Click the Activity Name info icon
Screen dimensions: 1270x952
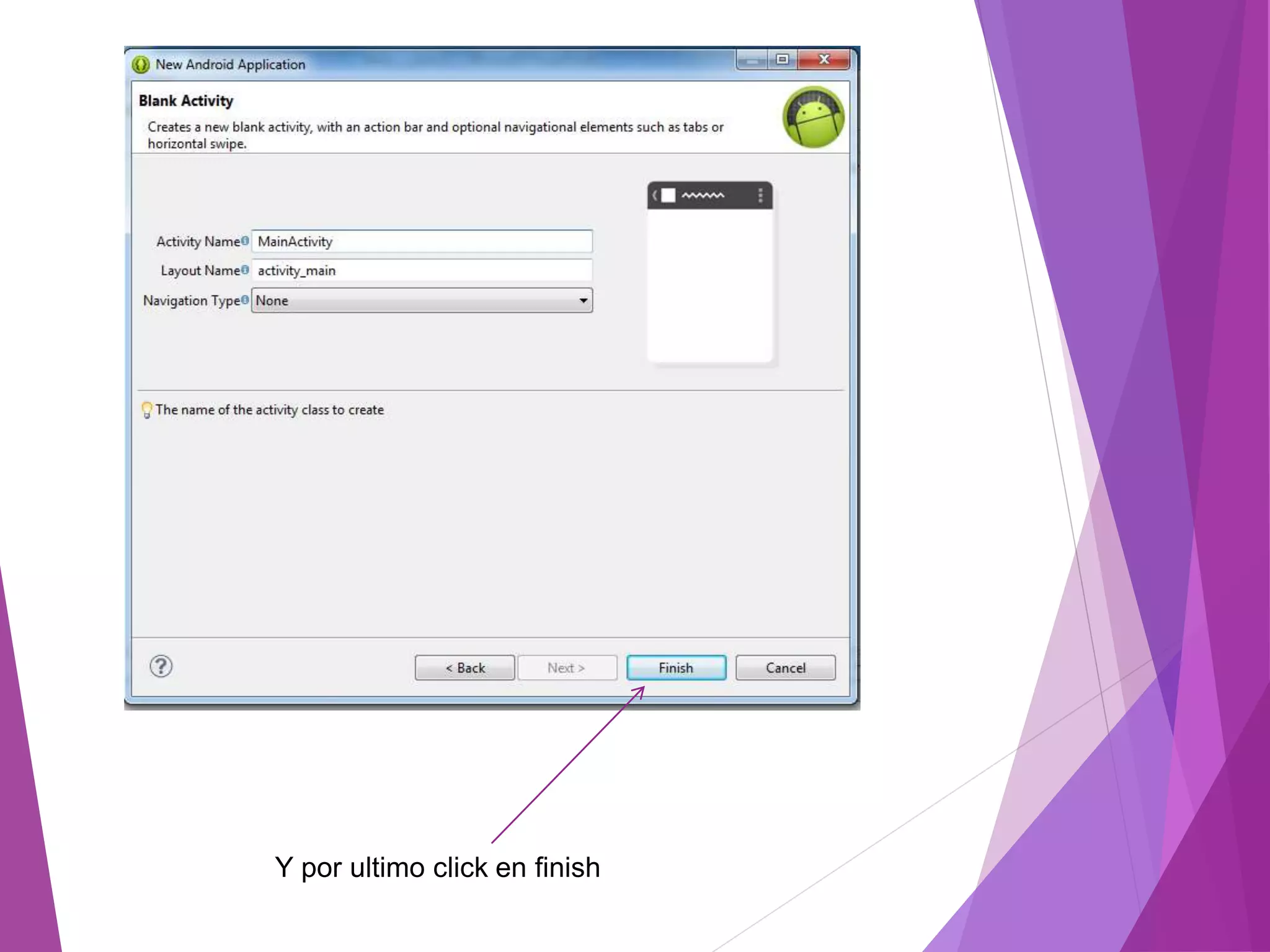pyautogui.click(x=245, y=240)
